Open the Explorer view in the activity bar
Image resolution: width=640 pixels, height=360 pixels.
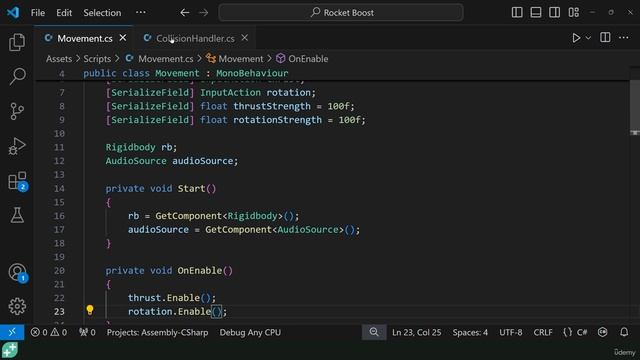pos(17,42)
